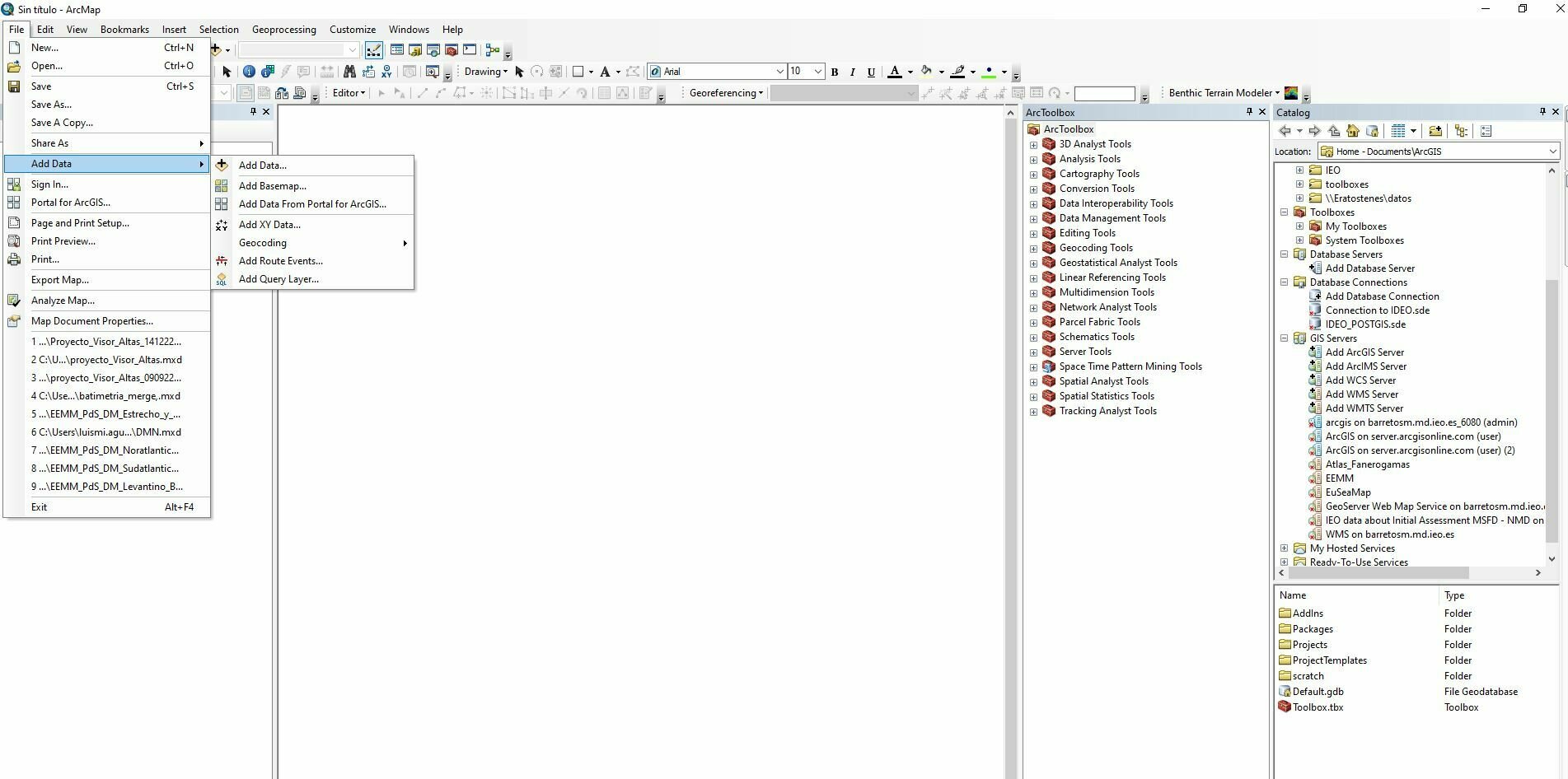Open Catalog Options icon
This screenshot has width=1568, height=779.
pos(1486,131)
